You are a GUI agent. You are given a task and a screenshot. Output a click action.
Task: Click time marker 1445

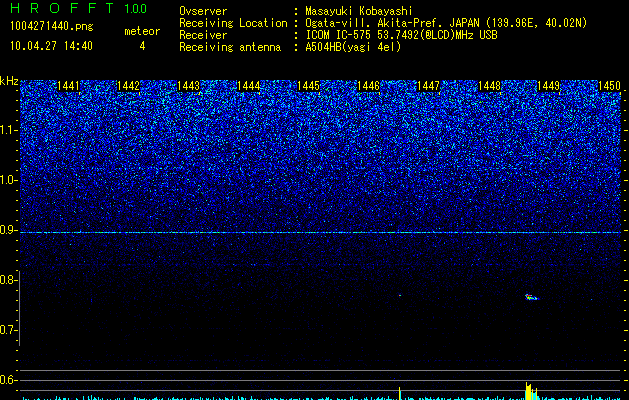pyautogui.click(x=308, y=86)
